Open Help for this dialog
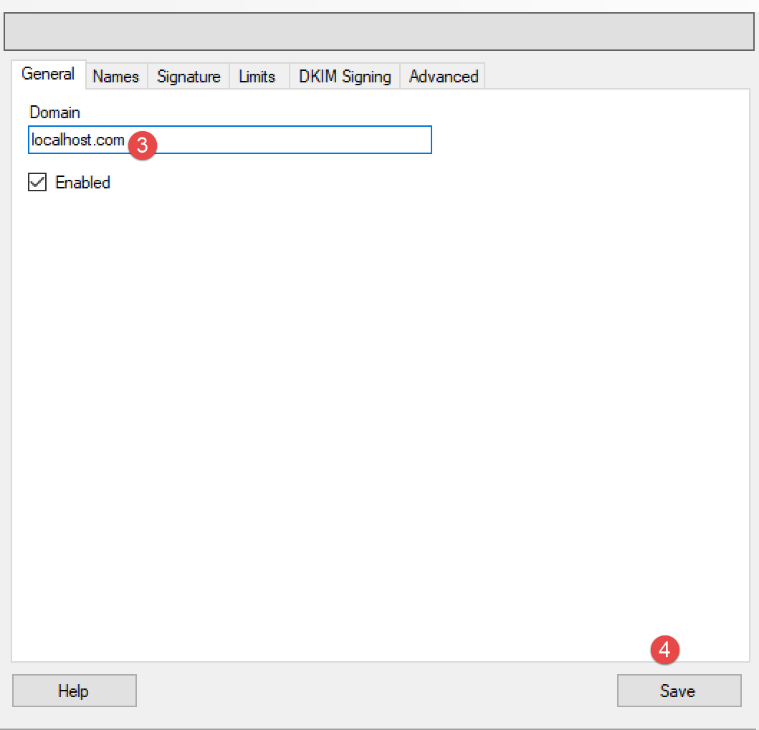This screenshot has height=730, width=759. click(x=74, y=691)
